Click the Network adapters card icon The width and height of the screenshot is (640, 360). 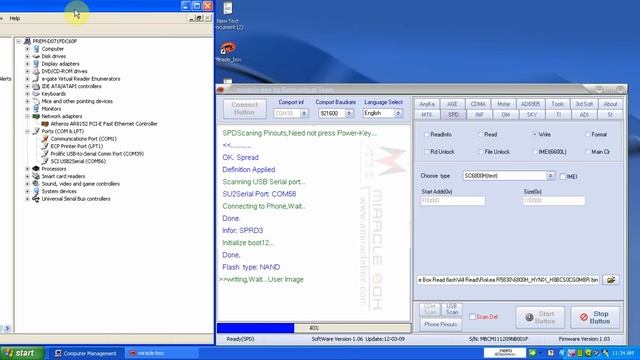click(x=36, y=116)
